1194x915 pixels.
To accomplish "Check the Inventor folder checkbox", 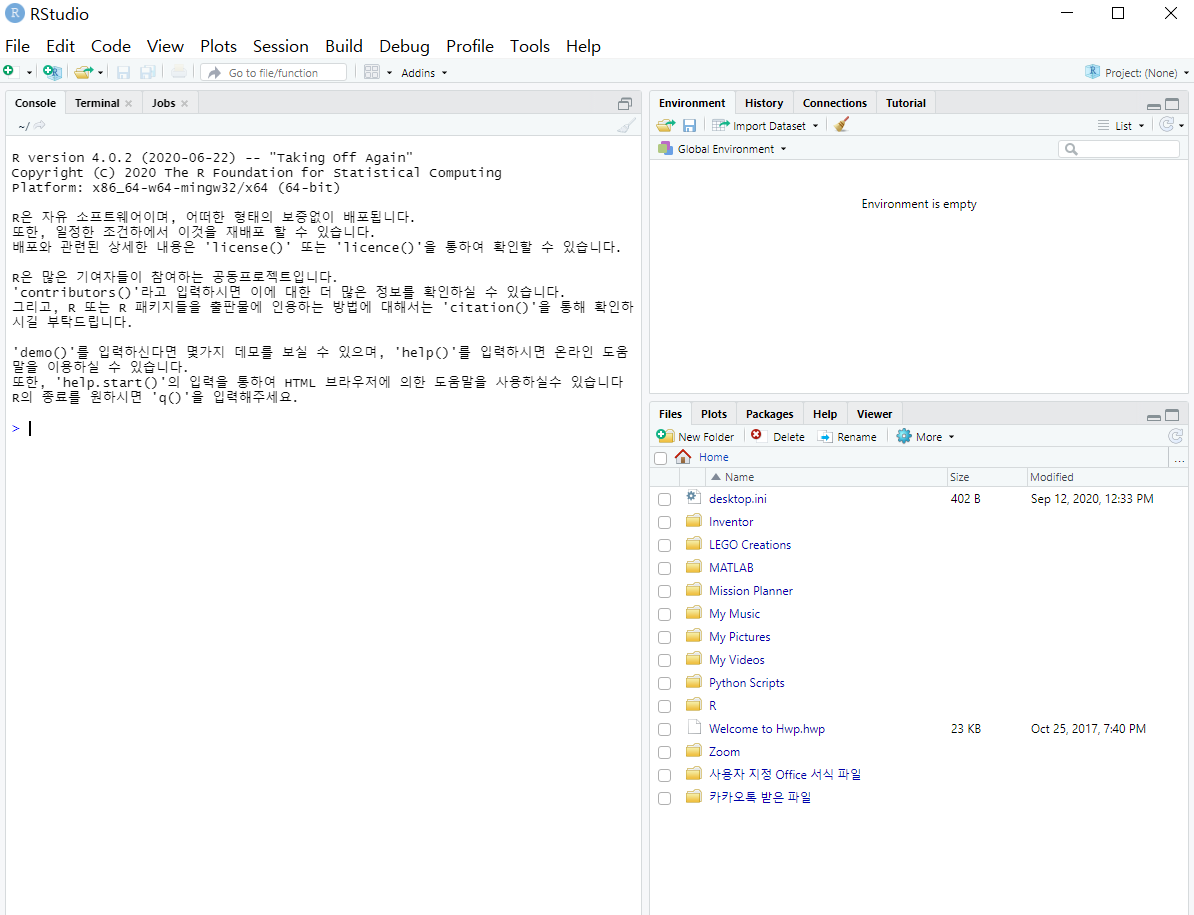I will (665, 522).
